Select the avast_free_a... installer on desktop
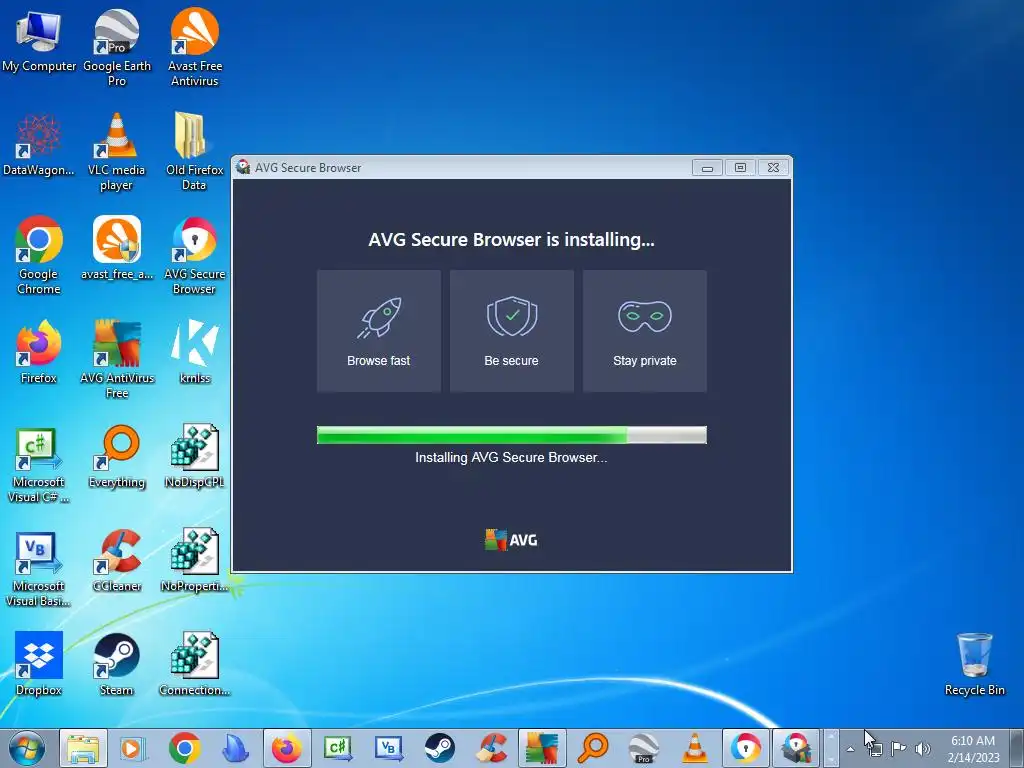 pos(117,248)
